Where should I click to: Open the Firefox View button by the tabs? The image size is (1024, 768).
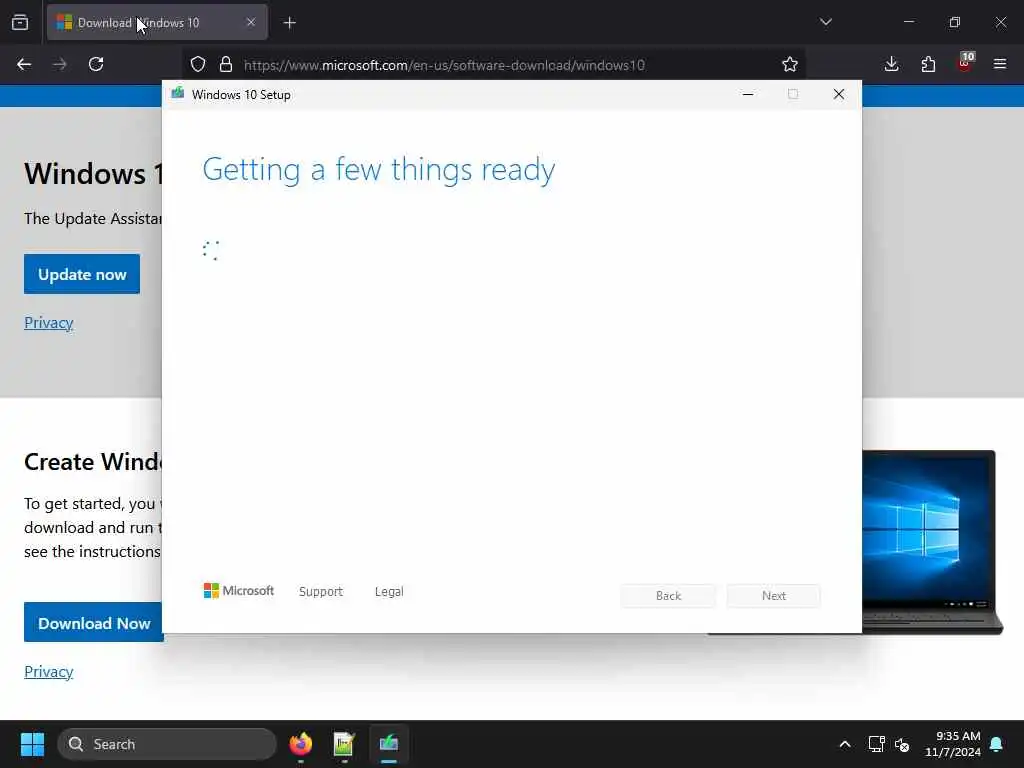pyautogui.click(x=20, y=22)
